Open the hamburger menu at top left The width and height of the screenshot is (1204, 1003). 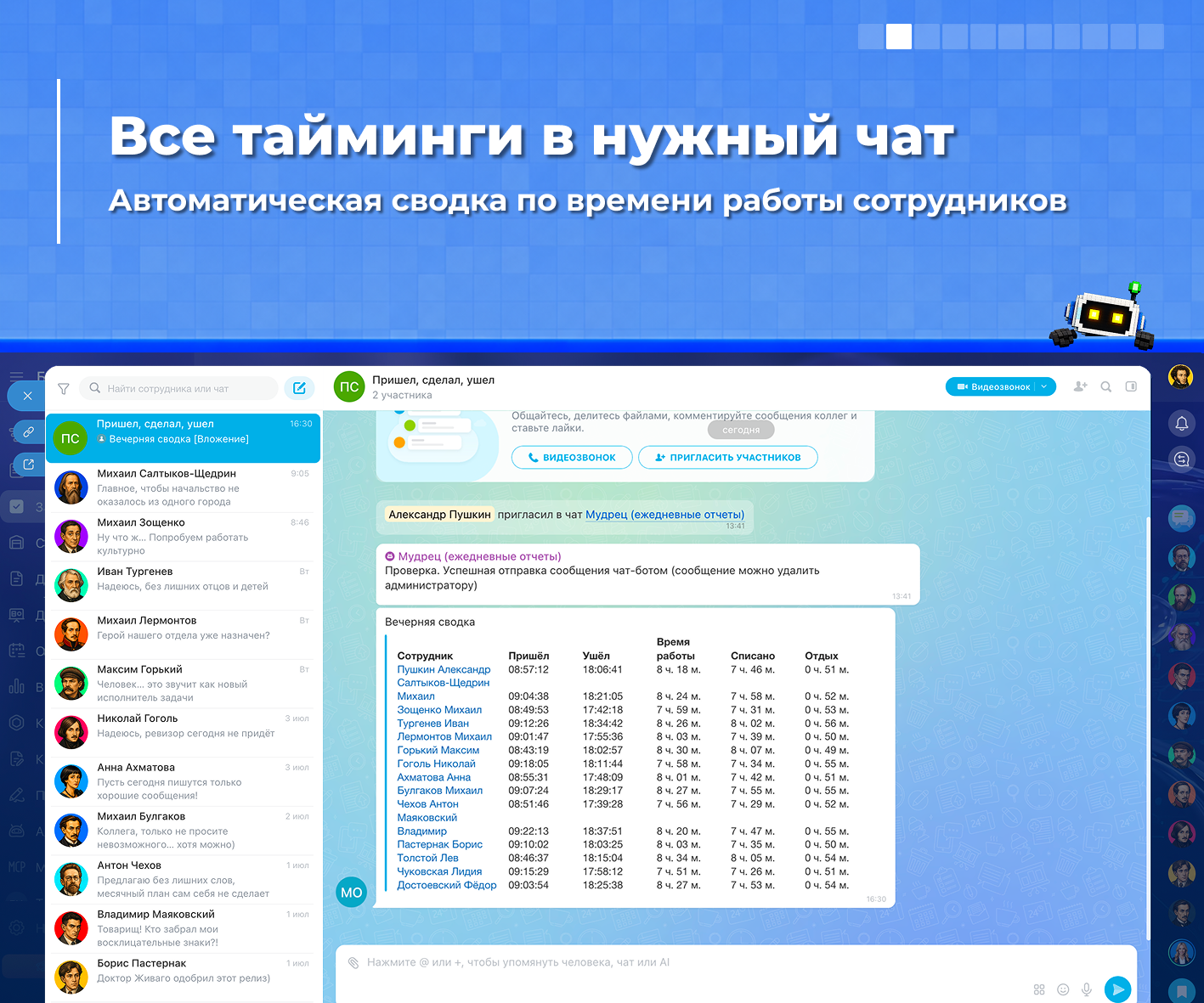(x=17, y=375)
